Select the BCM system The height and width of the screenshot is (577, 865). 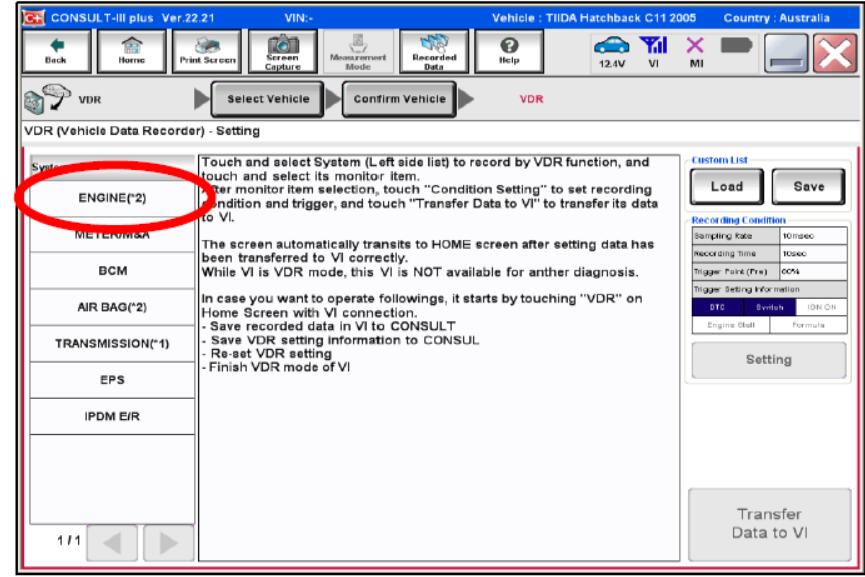pos(112,271)
